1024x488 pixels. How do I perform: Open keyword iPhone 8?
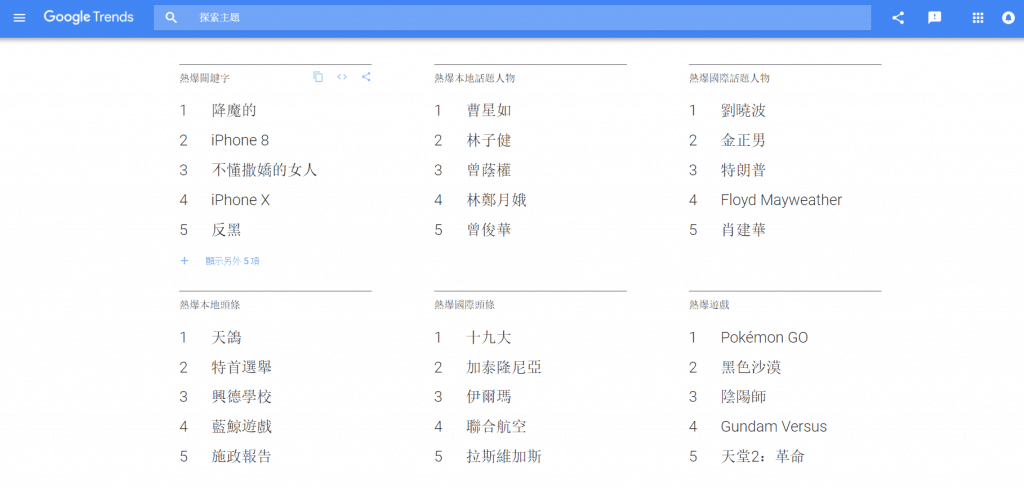tap(240, 140)
